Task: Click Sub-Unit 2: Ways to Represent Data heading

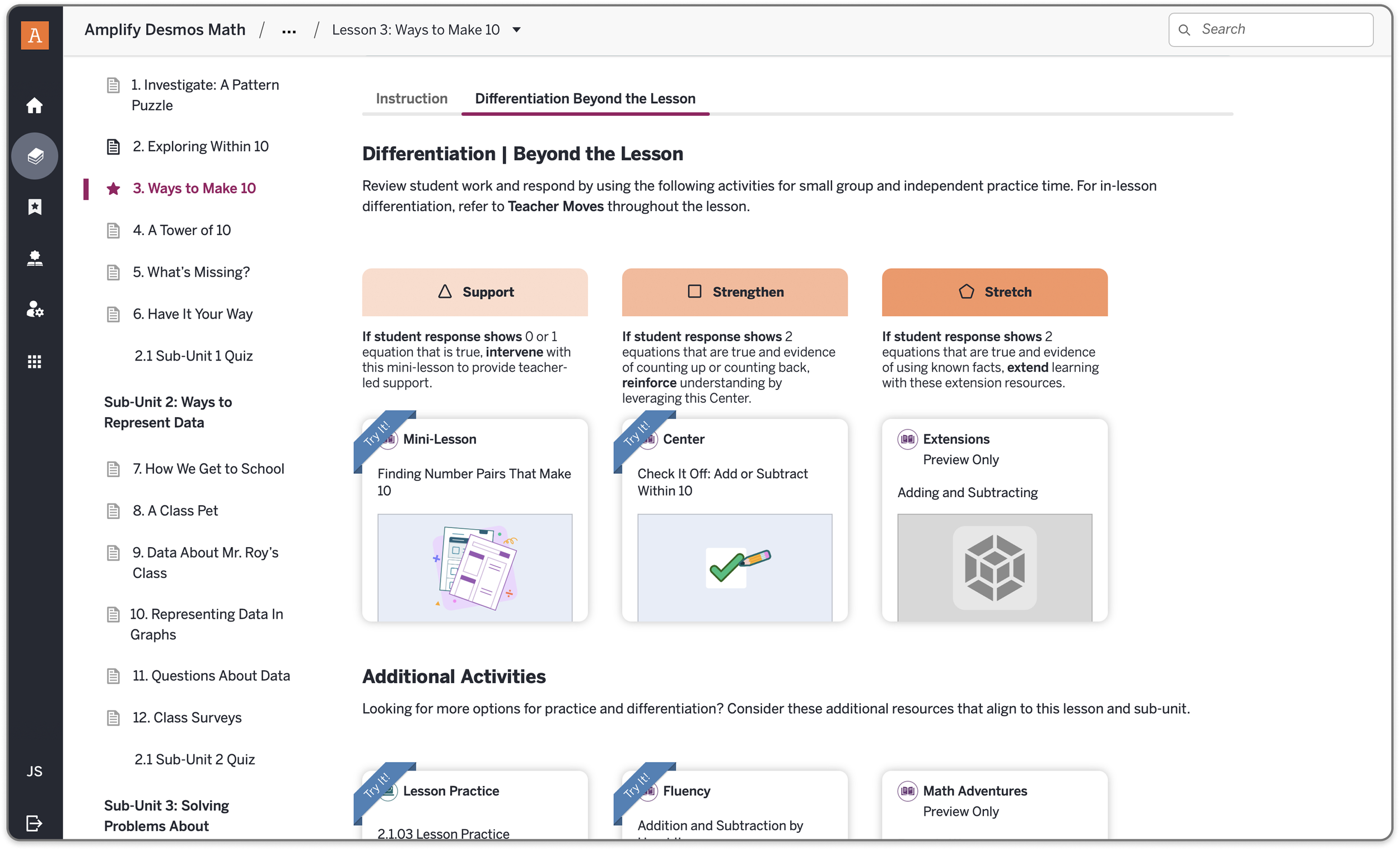Action: (168, 412)
